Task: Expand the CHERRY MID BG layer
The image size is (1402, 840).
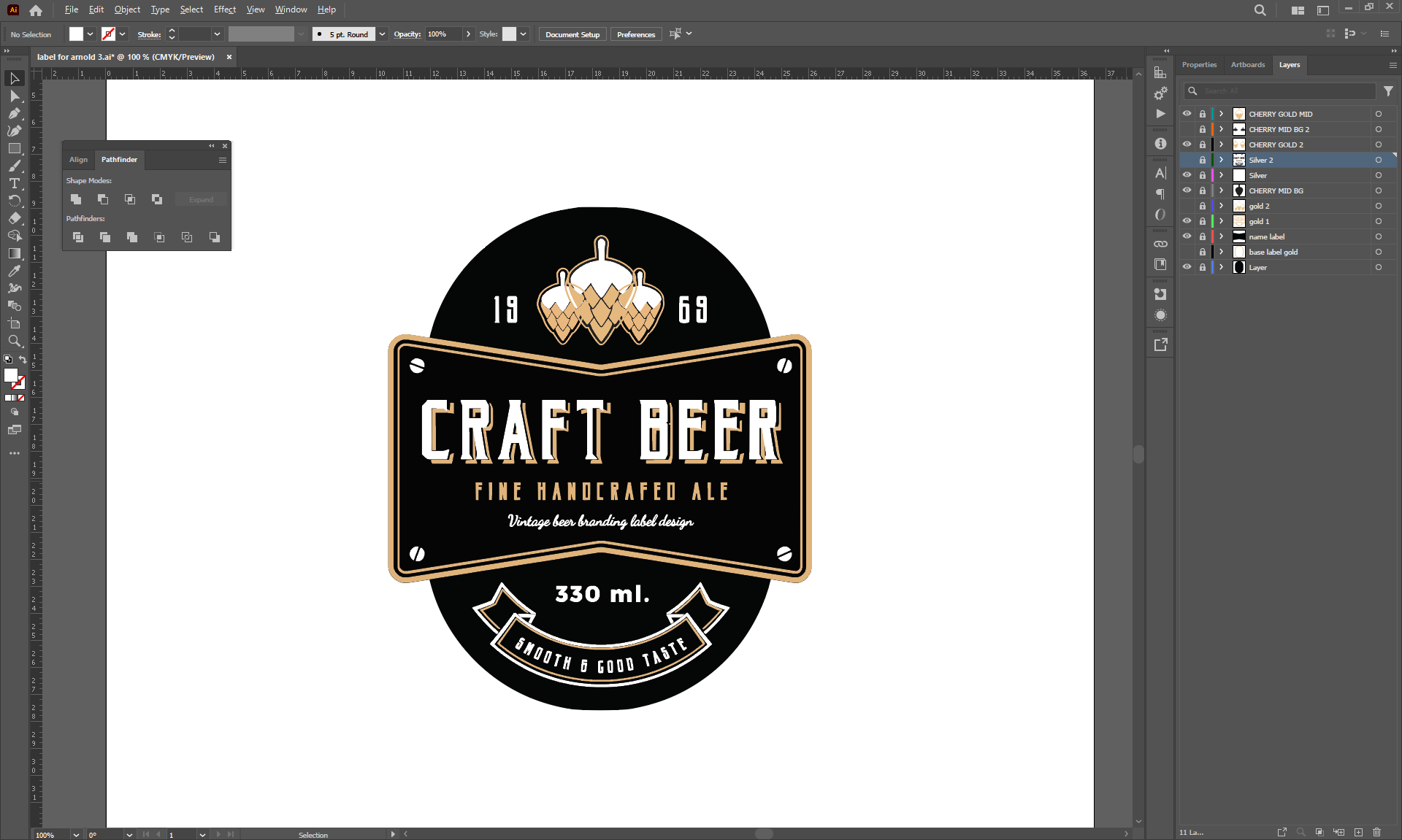Action: click(x=1221, y=190)
